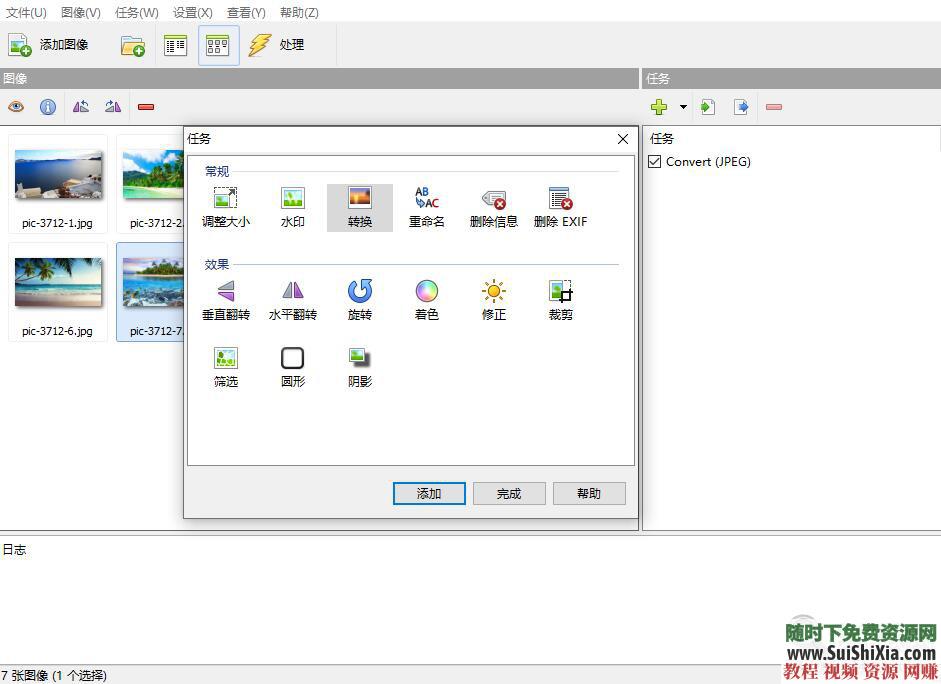Screen dimensions: 941x684
Task: Select the 重命名 rename task
Action: [427, 199]
